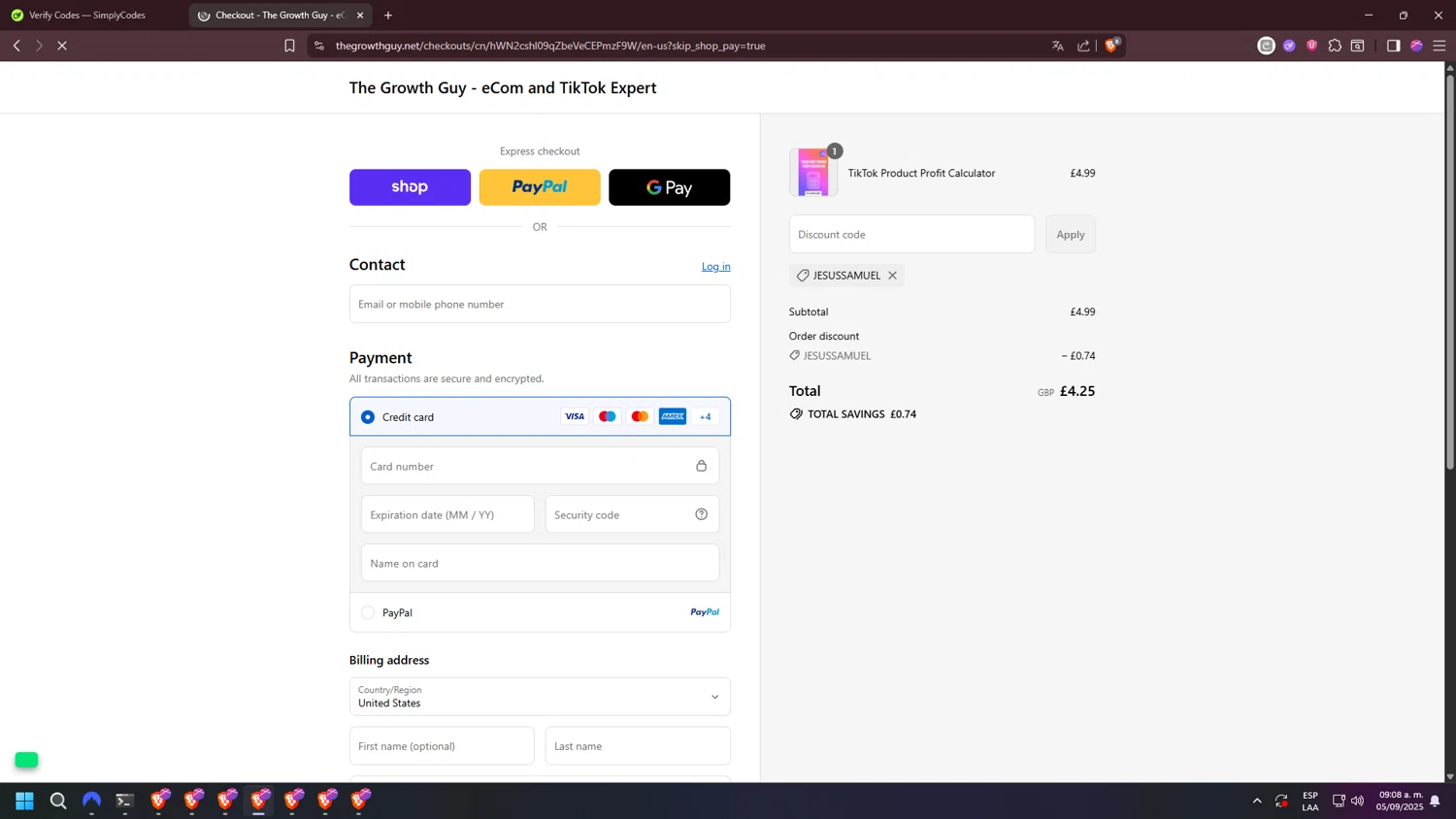Toggle the browser sidebar panel icon

tap(1394, 46)
